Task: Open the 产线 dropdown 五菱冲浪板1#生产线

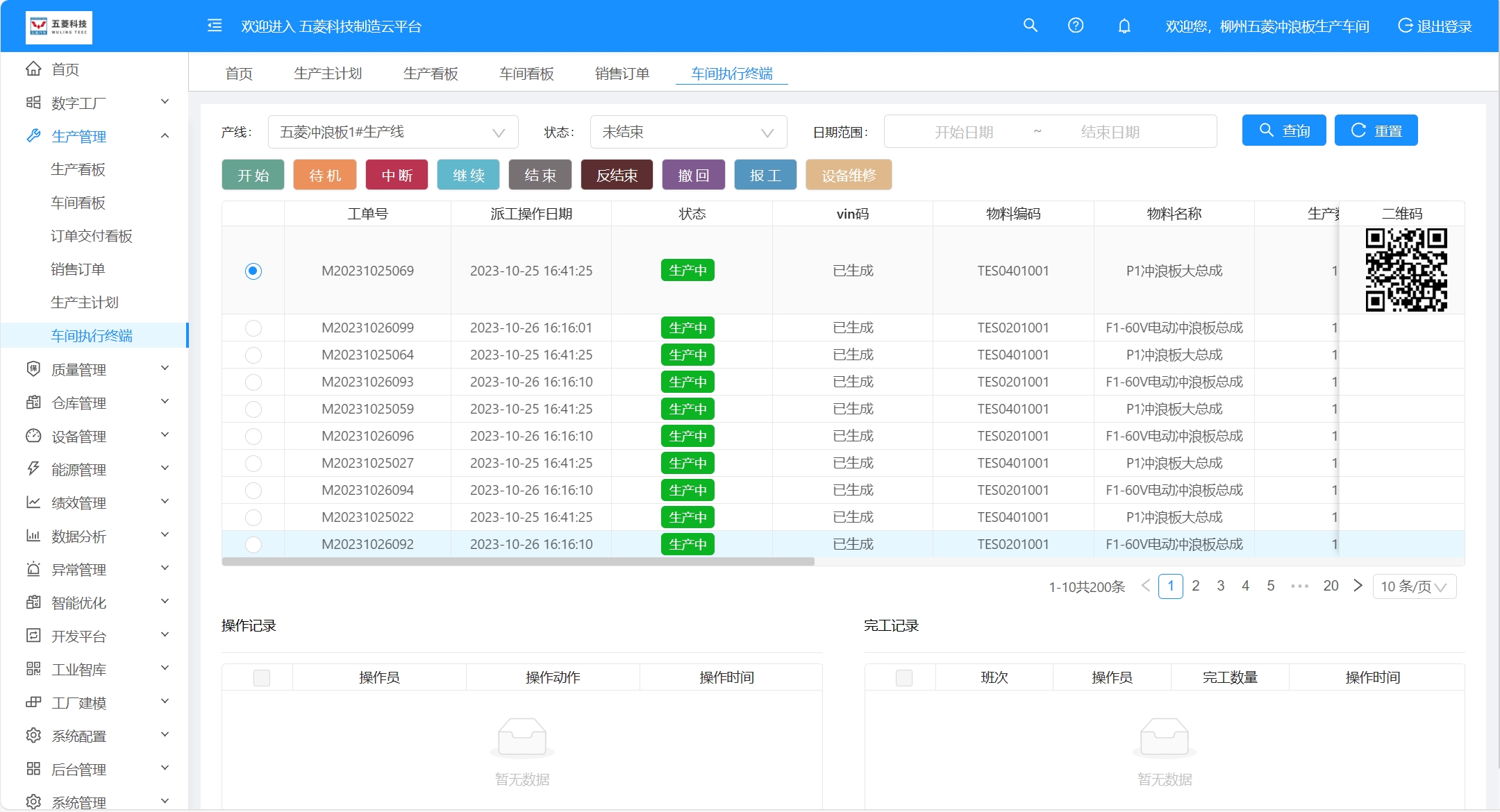Action: (393, 132)
